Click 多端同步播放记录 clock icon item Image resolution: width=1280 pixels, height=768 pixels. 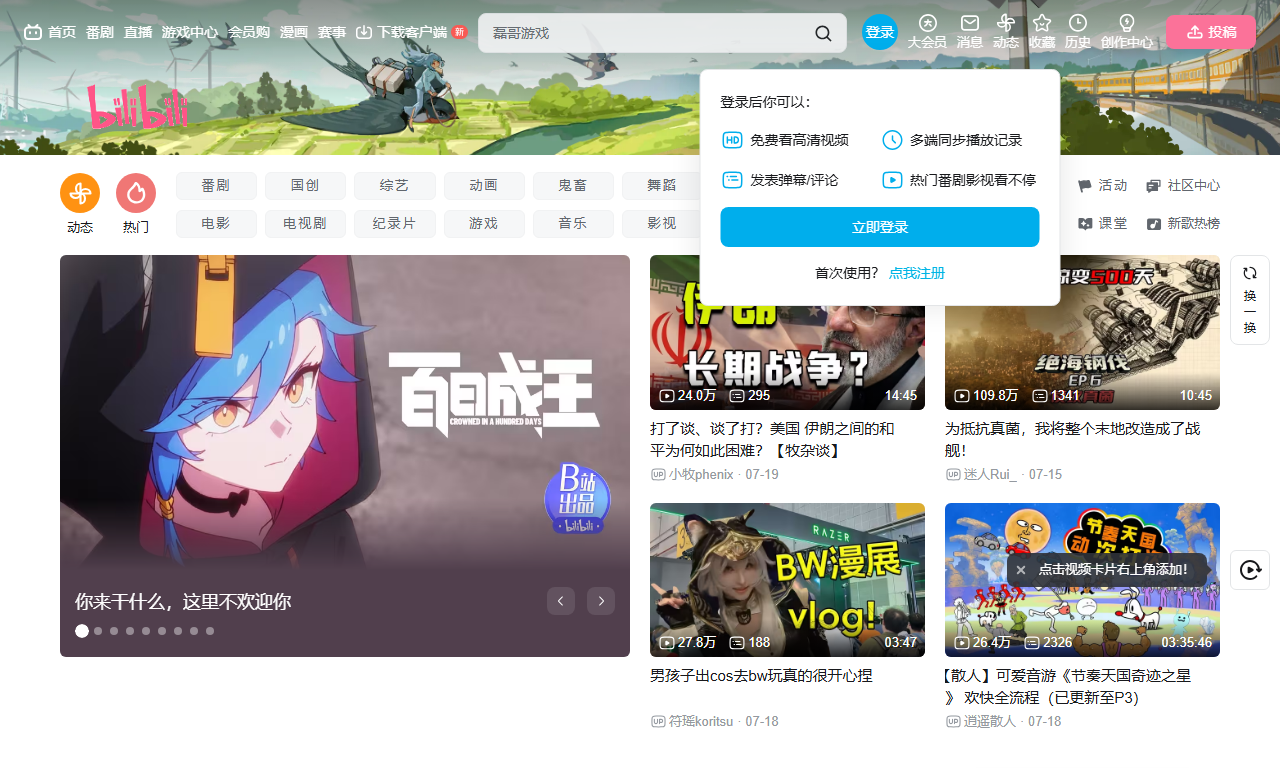(952, 140)
